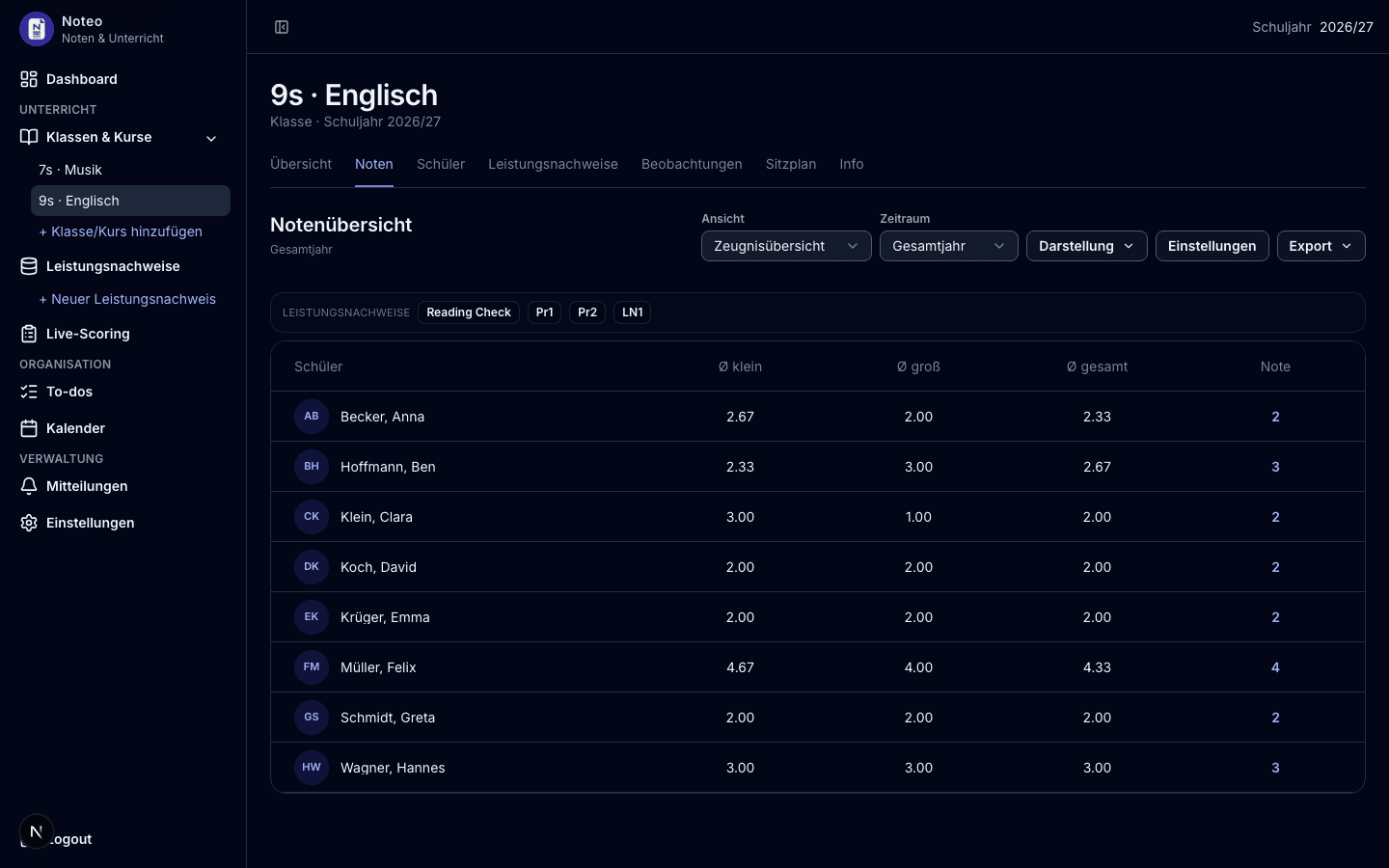Viewport: 1389px width, 868px height.
Task: Collapse the sidebar with the panel icon
Action: (282, 27)
